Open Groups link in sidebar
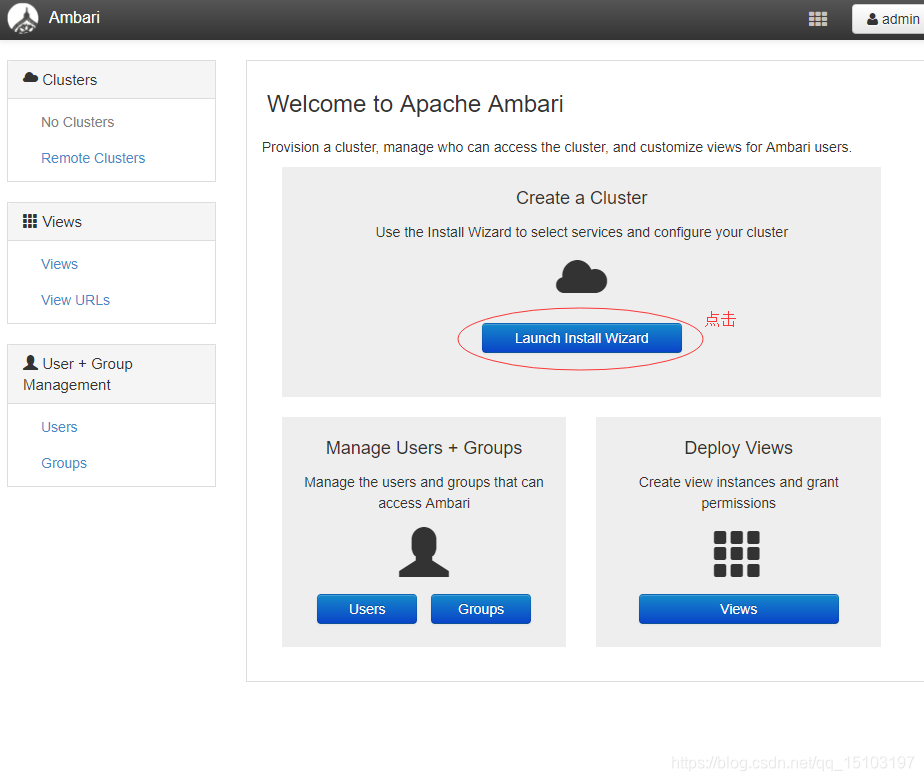The width and height of the screenshot is (924, 781). (x=64, y=463)
